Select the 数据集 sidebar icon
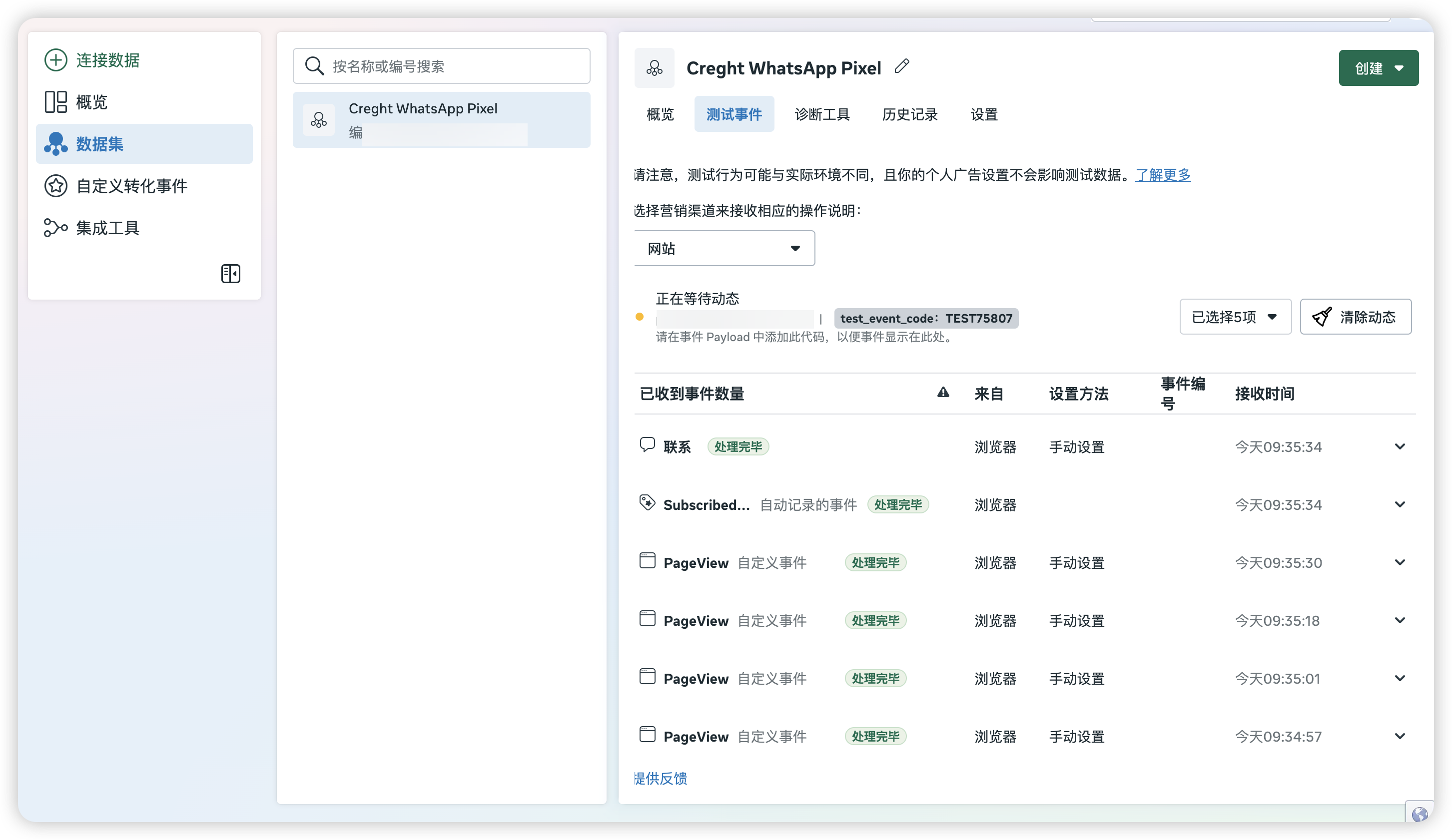Image resolution: width=1452 pixels, height=840 pixels. [x=56, y=144]
